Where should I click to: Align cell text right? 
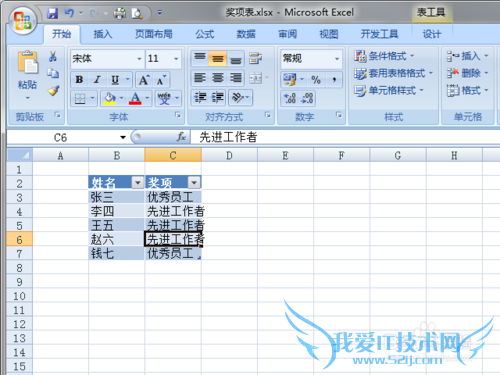click(x=236, y=78)
